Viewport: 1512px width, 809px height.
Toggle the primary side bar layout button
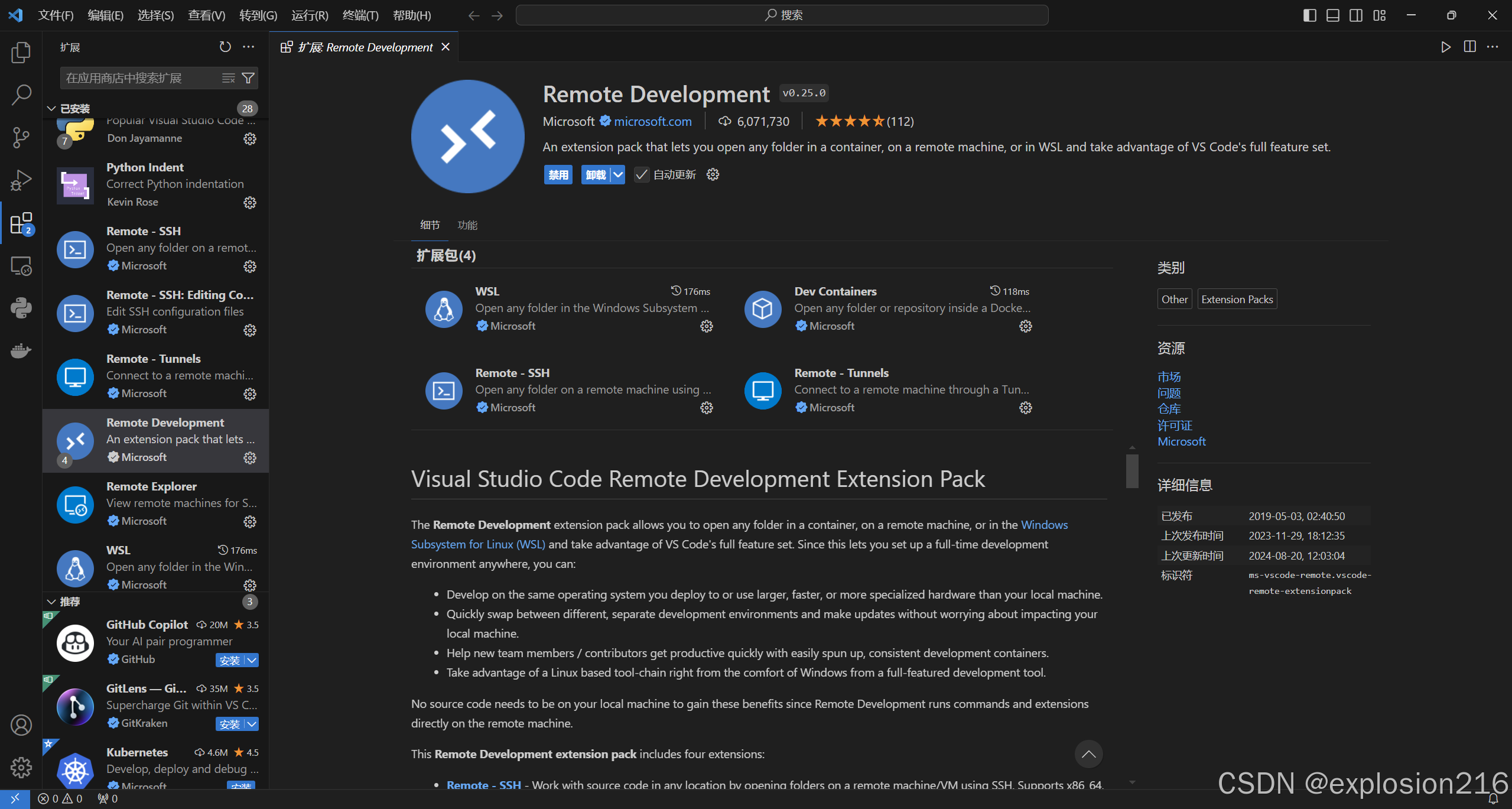click(x=1309, y=15)
